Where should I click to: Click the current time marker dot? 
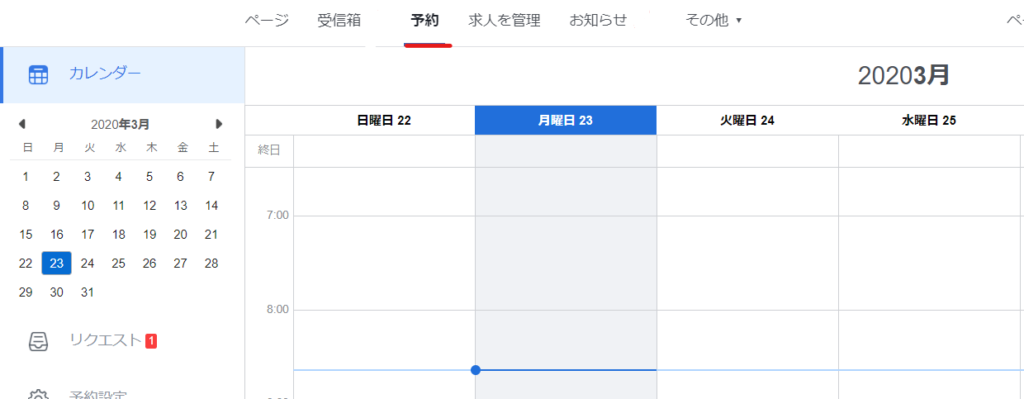[475, 370]
